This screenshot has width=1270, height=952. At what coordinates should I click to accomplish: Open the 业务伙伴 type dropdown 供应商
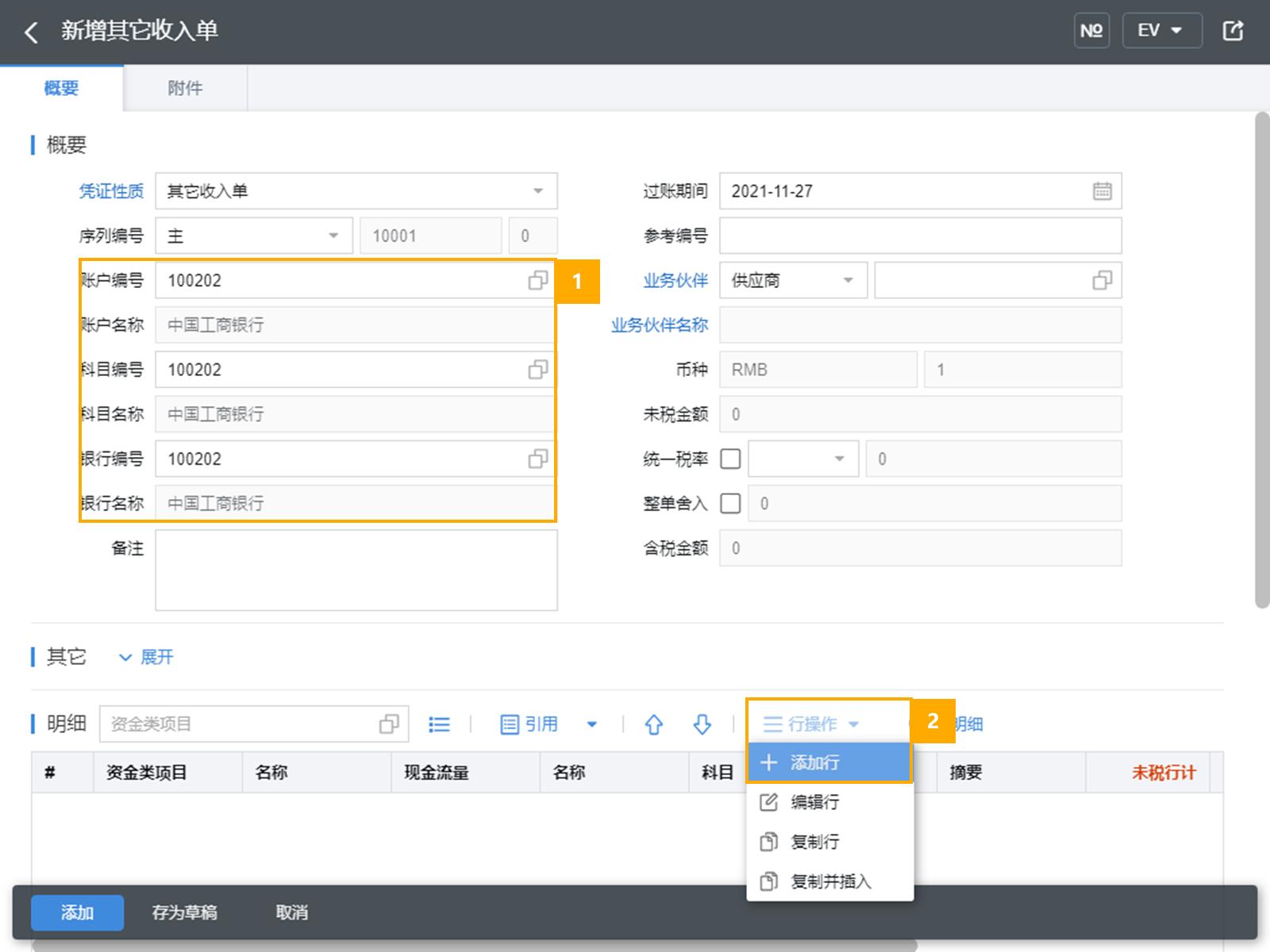[793, 280]
